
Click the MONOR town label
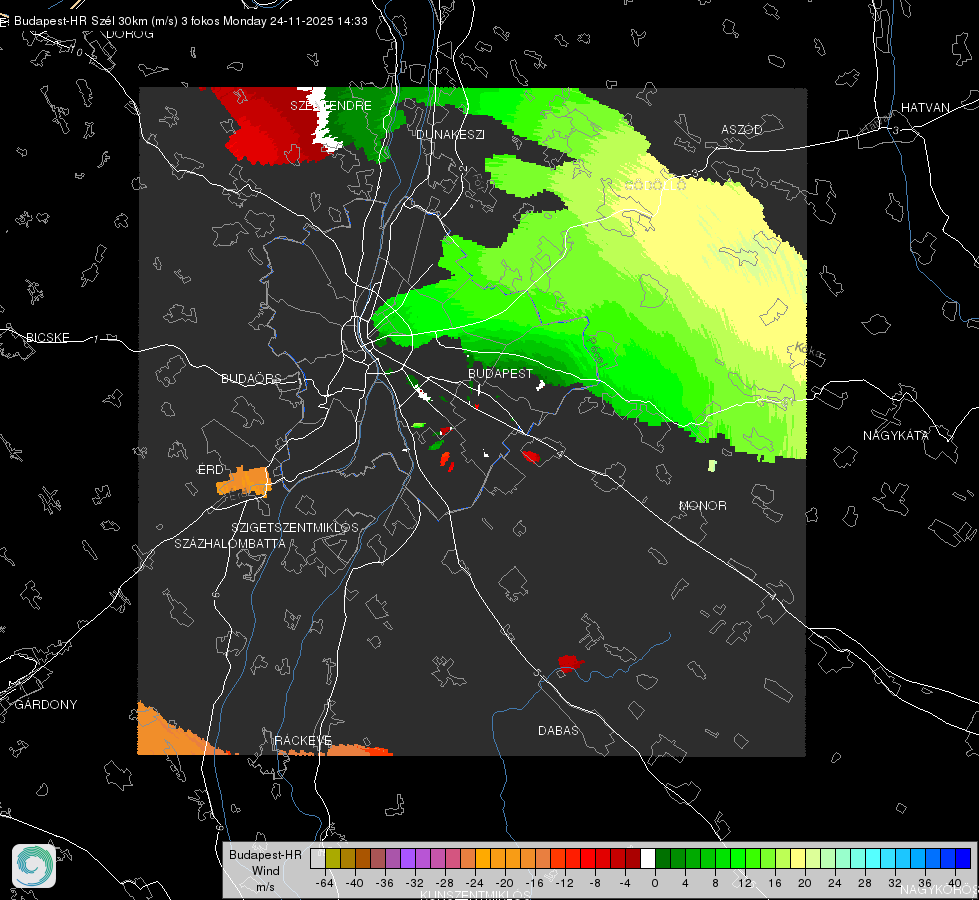(x=702, y=506)
